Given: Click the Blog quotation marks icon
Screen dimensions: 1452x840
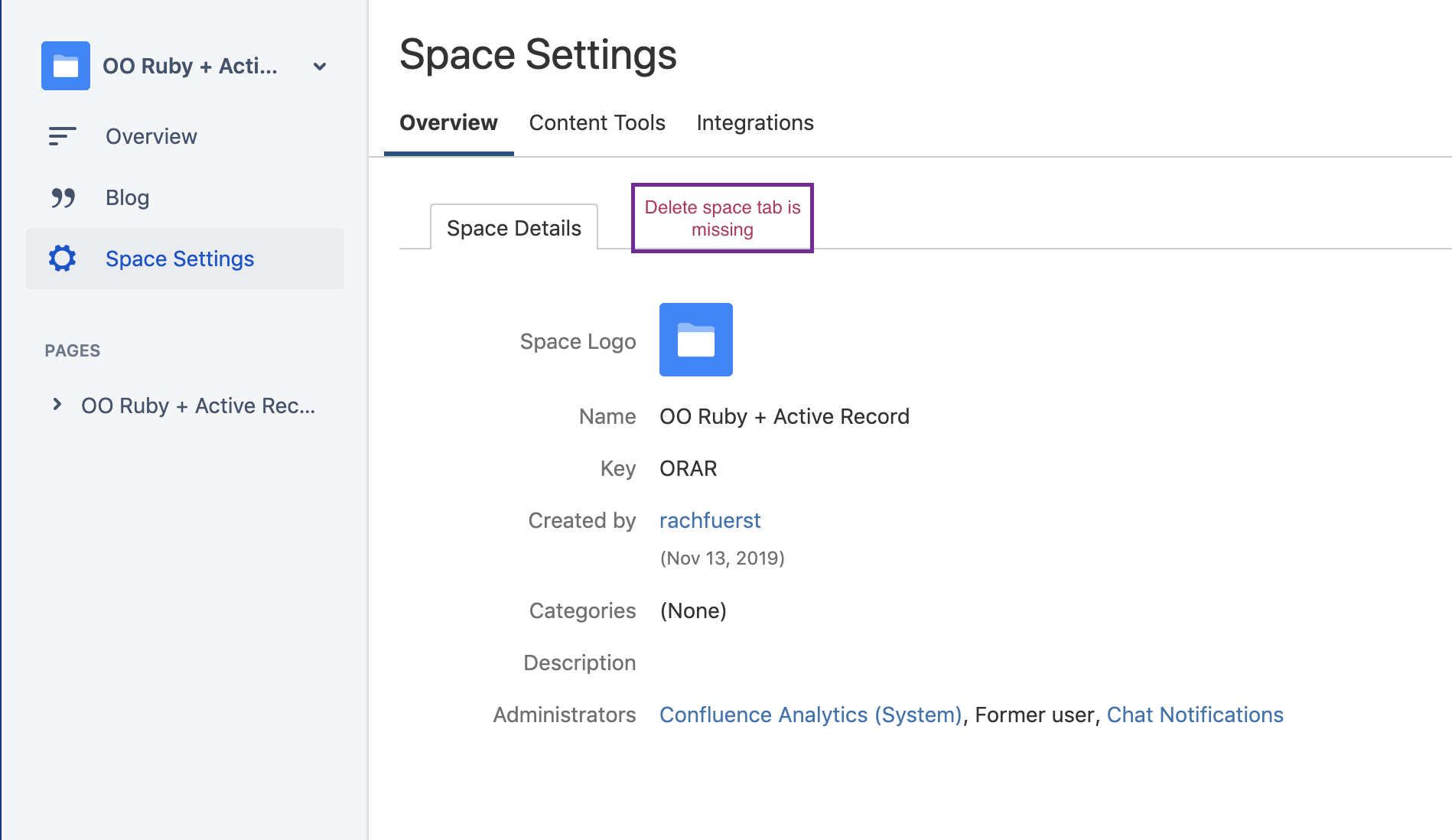Looking at the screenshot, I should [63, 198].
